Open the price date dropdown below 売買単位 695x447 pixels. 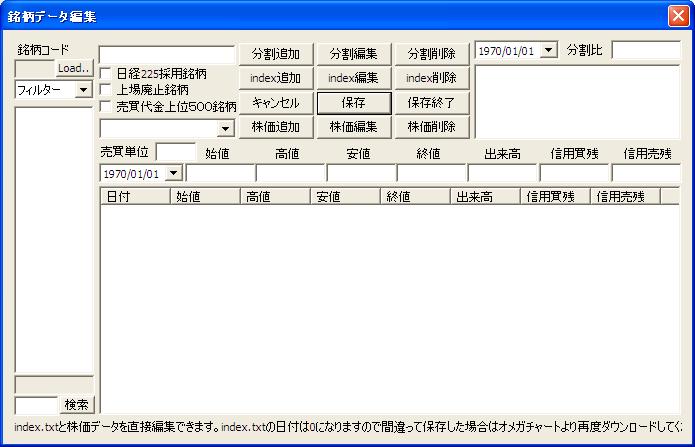click(x=173, y=173)
